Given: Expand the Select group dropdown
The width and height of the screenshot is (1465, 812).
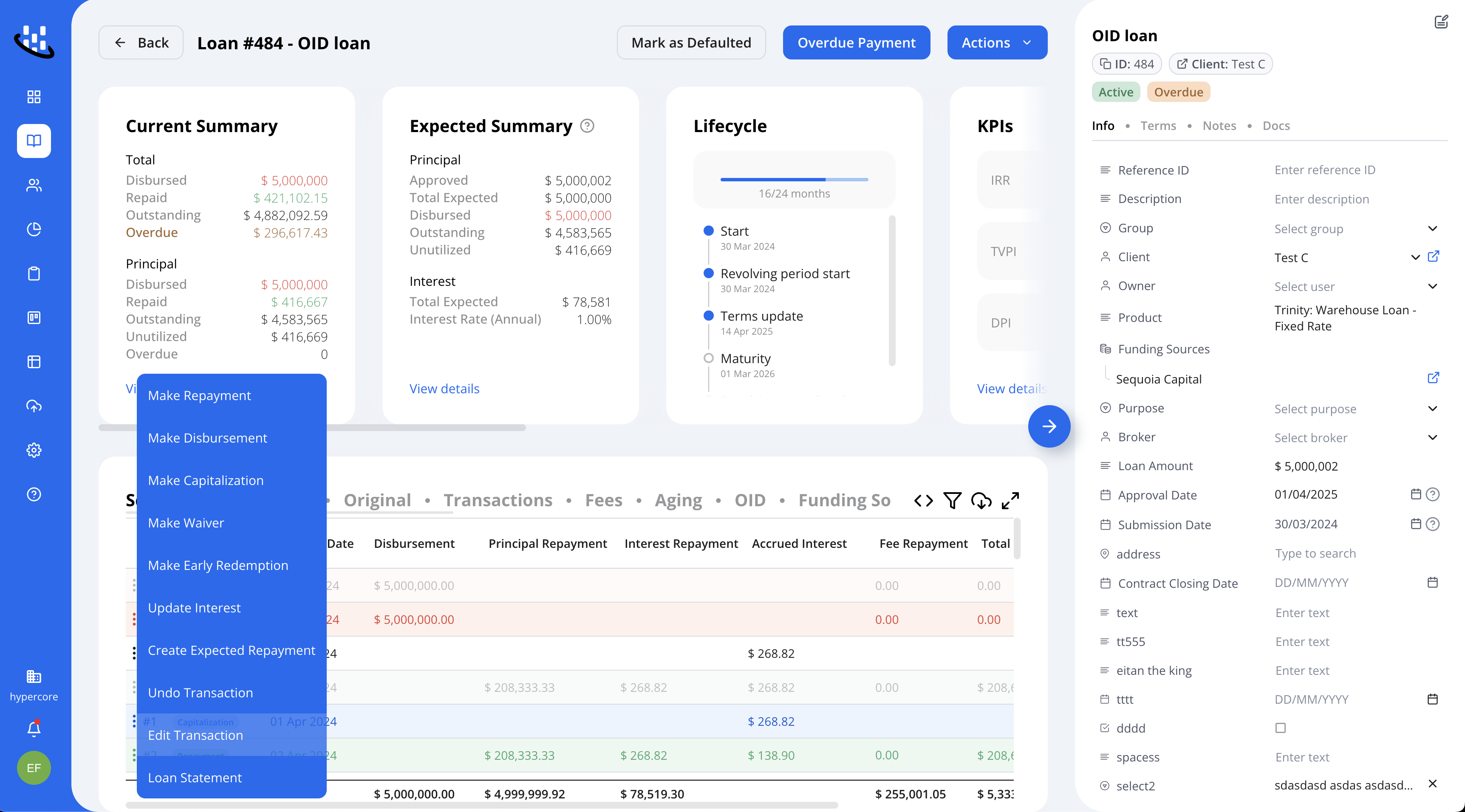Looking at the screenshot, I should point(1356,228).
